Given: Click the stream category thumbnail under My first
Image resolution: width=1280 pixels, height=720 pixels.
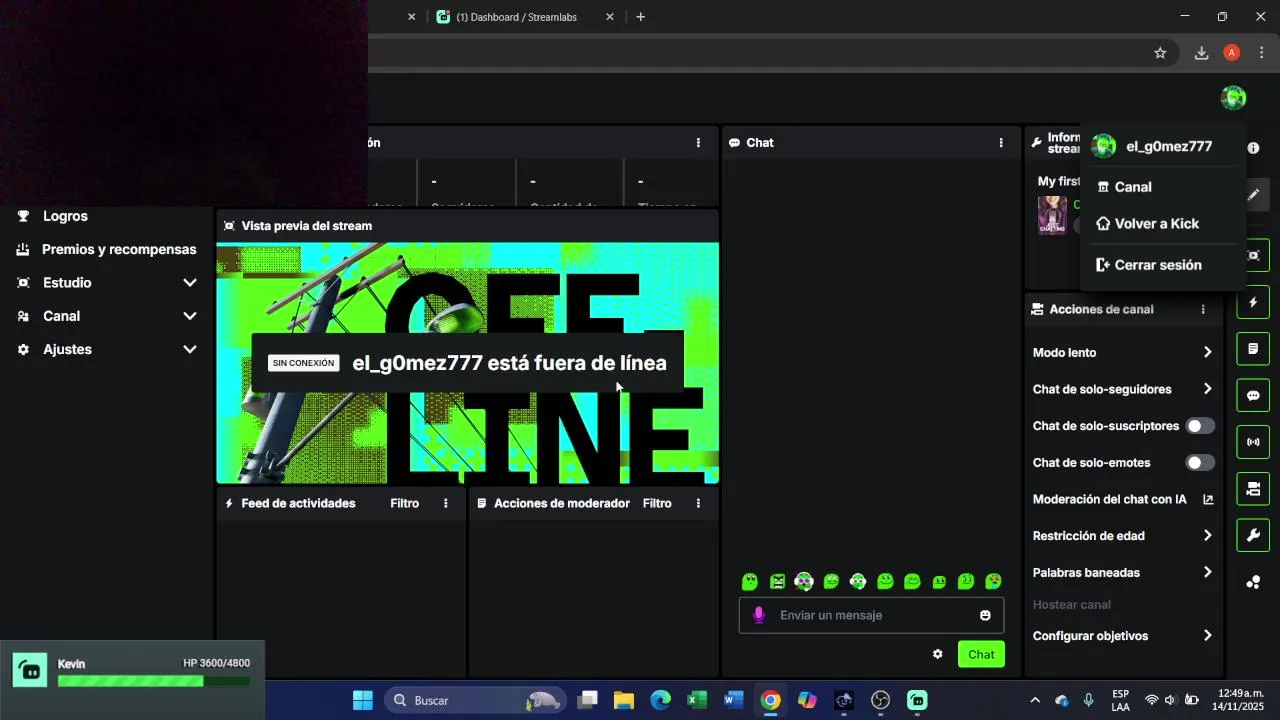Looking at the screenshot, I should 1052,215.
